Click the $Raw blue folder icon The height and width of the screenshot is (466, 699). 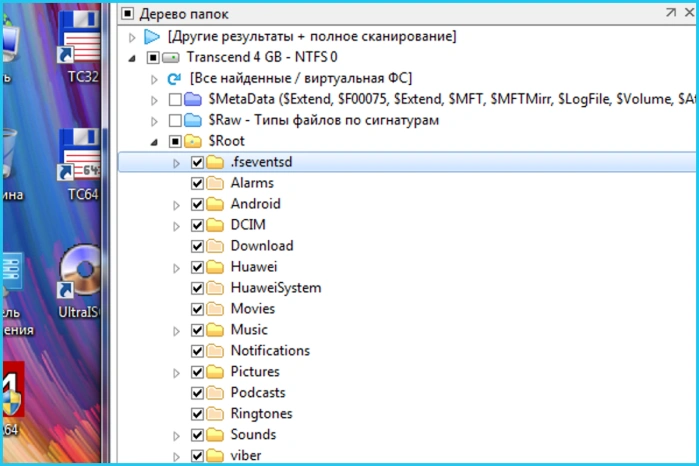[x=193, y=120]
